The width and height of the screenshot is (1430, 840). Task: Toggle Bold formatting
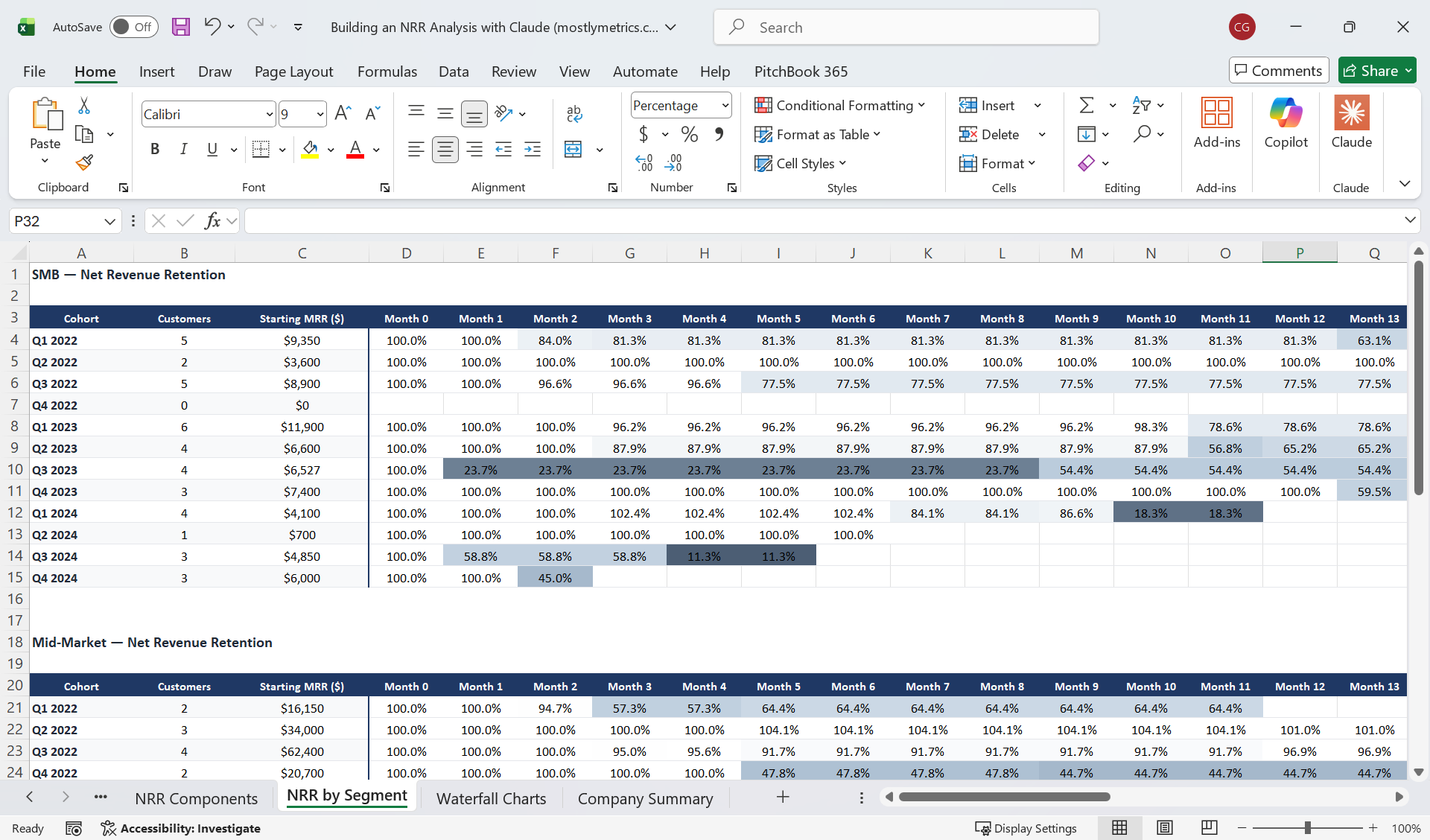pos(155,149)
